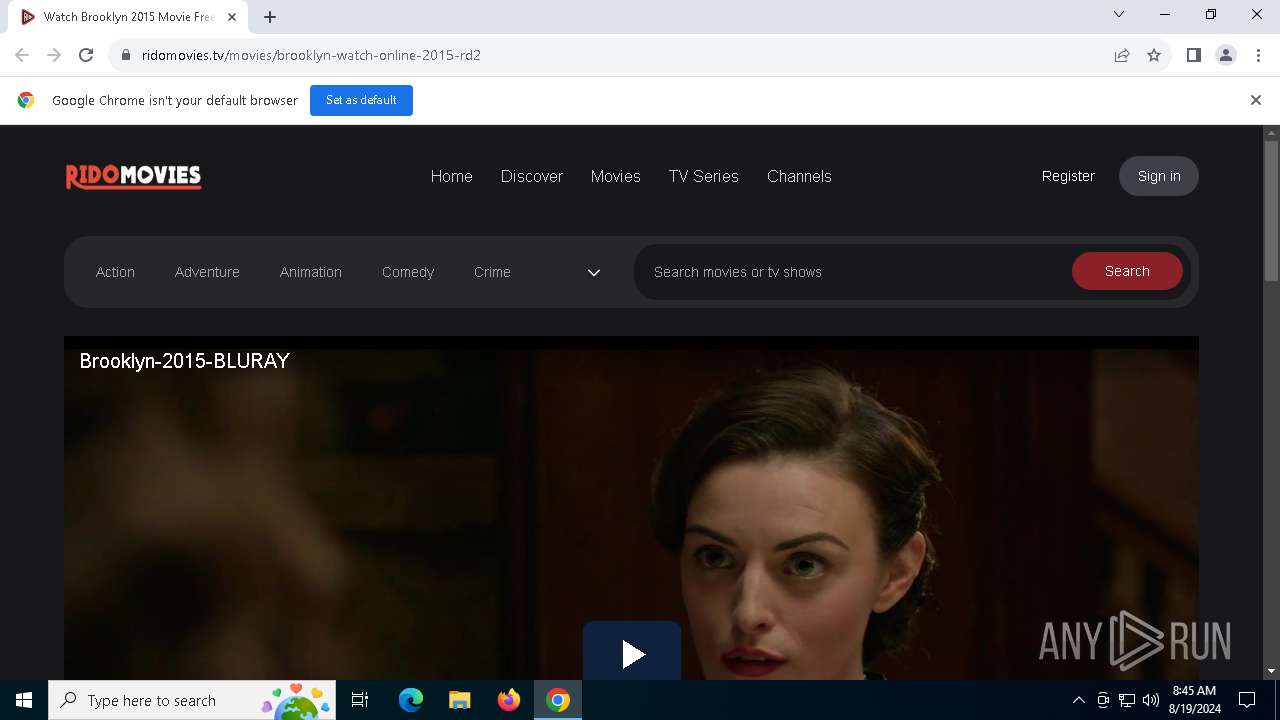Open the Register link

click(x=1068, y=176)
